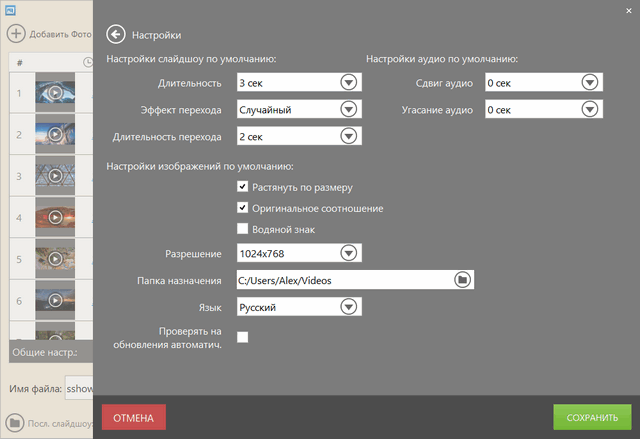Click the Настройки title text
Image resolution: width=640 pixels, height=439 pixels.
(x=157, y=35)
